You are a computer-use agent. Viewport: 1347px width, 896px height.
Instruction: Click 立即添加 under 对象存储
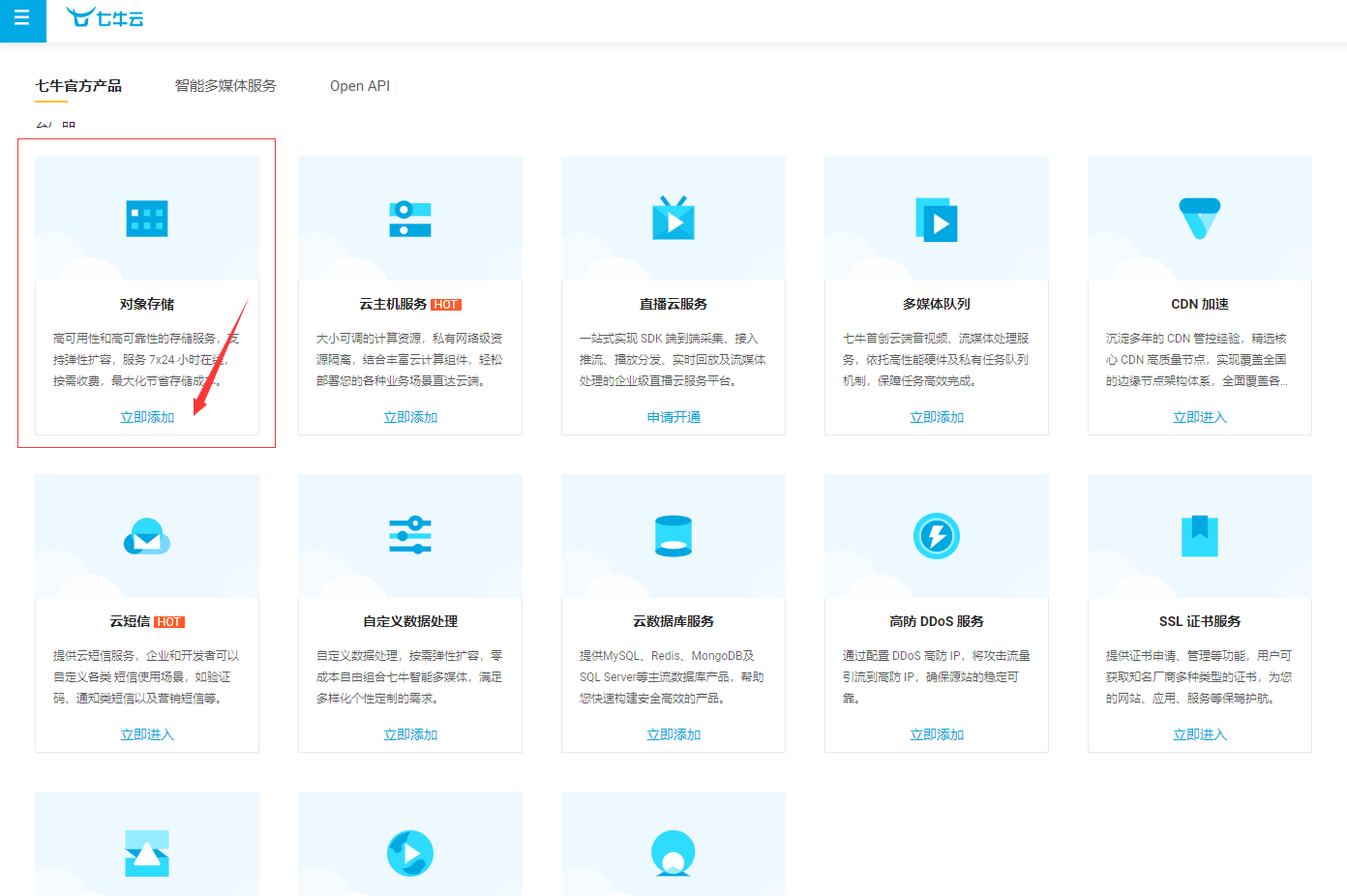(147, 417)
